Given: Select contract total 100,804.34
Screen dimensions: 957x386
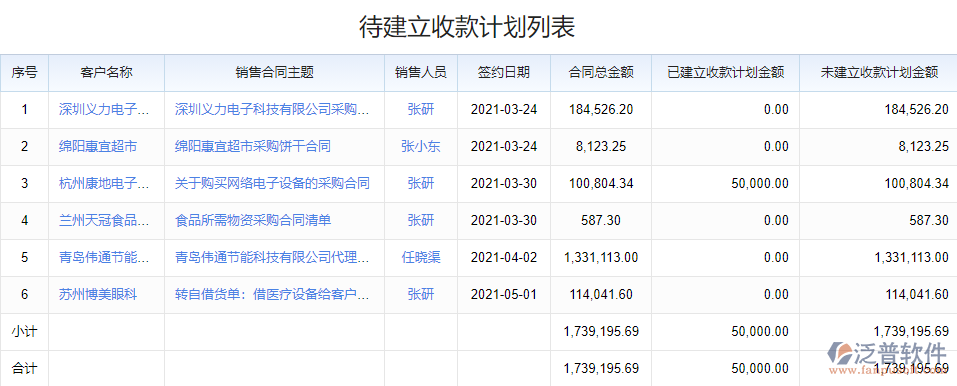Looking at the screenshot, I should pos(601,183).
